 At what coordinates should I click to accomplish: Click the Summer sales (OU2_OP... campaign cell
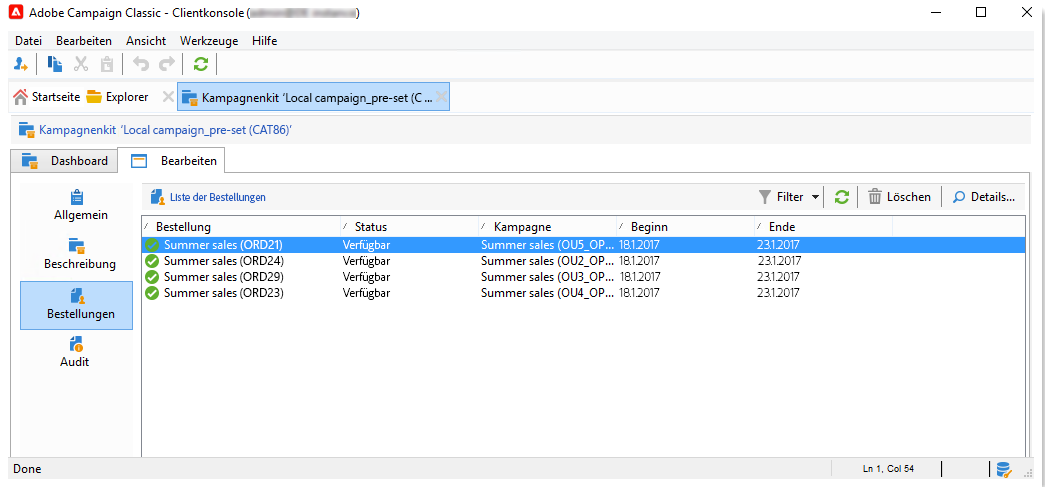pos(546,260)
